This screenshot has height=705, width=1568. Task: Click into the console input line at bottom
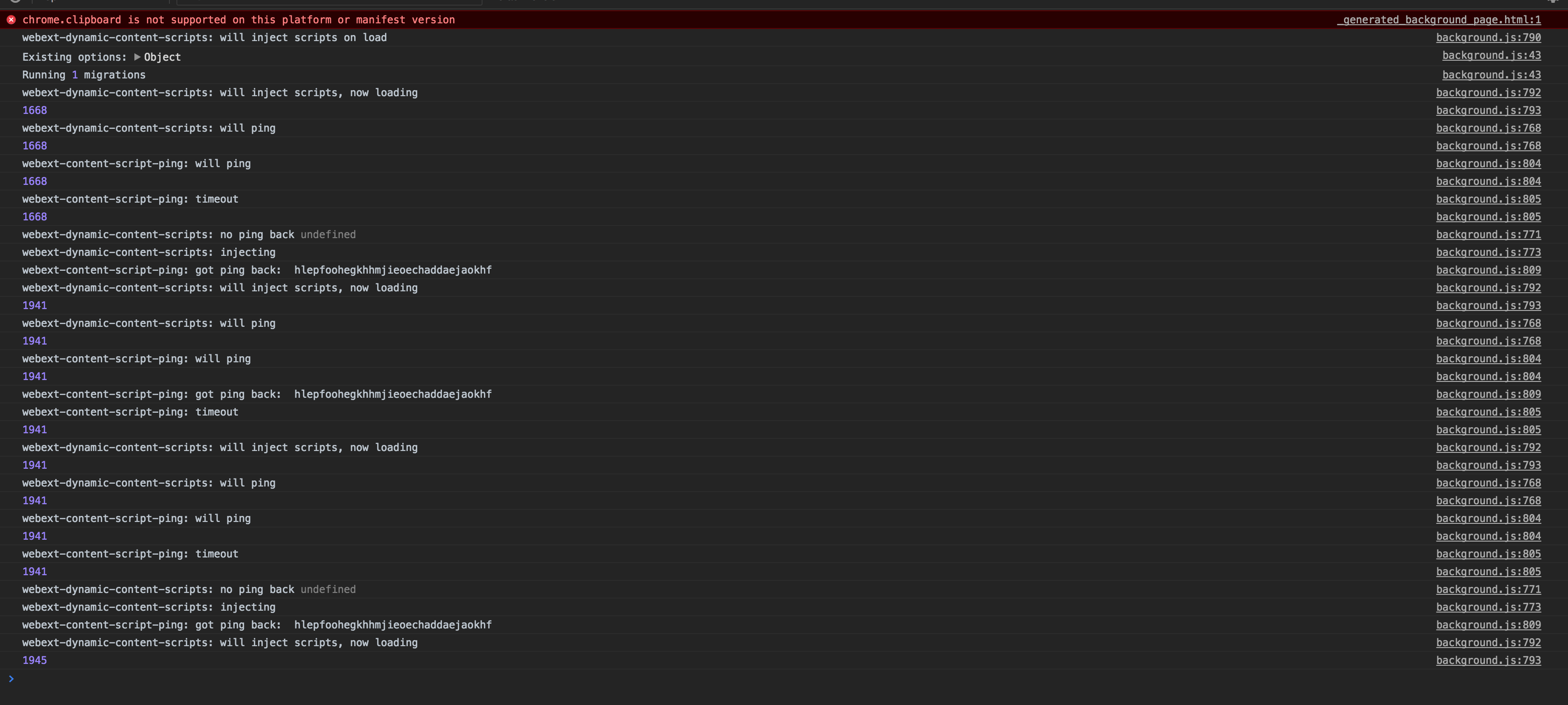(x=730, y=679)
